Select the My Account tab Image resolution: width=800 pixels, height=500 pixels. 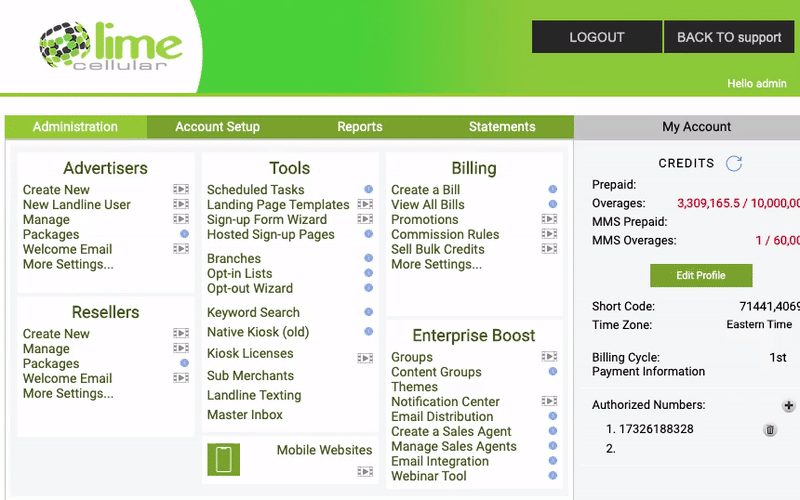696,127
